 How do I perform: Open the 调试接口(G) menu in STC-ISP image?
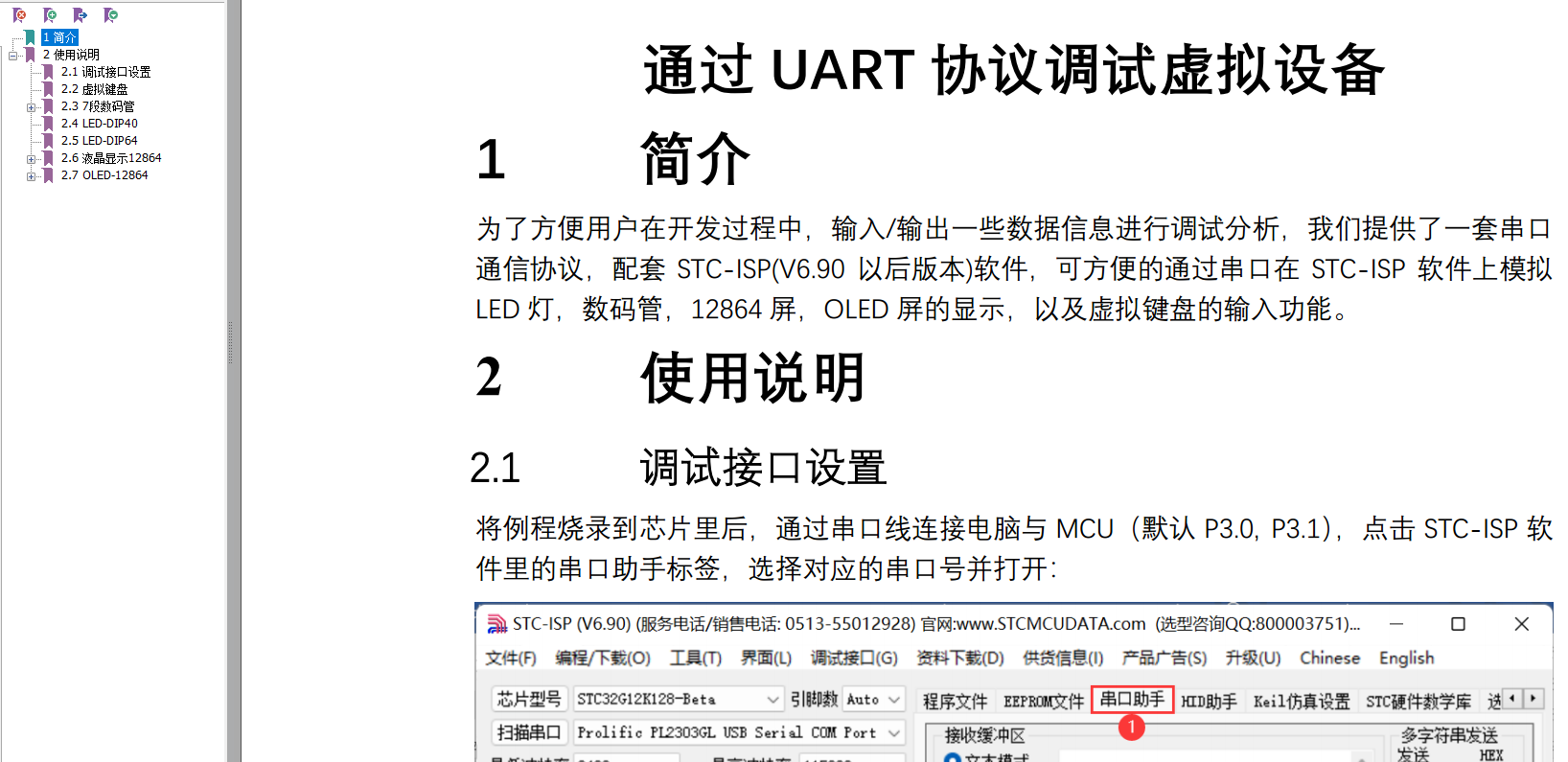[854, 658]
